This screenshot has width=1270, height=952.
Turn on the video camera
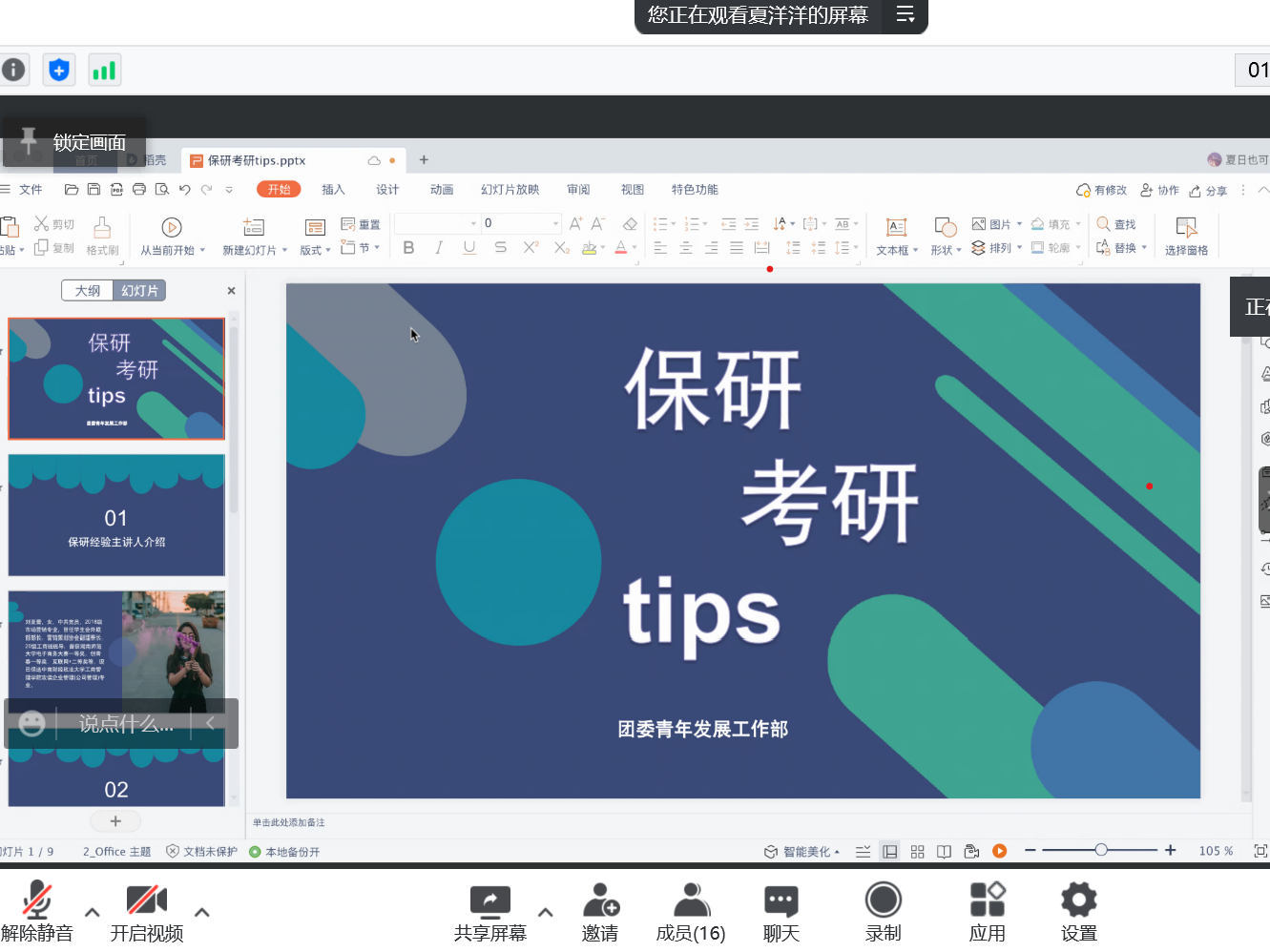click(x=146, y=900)
